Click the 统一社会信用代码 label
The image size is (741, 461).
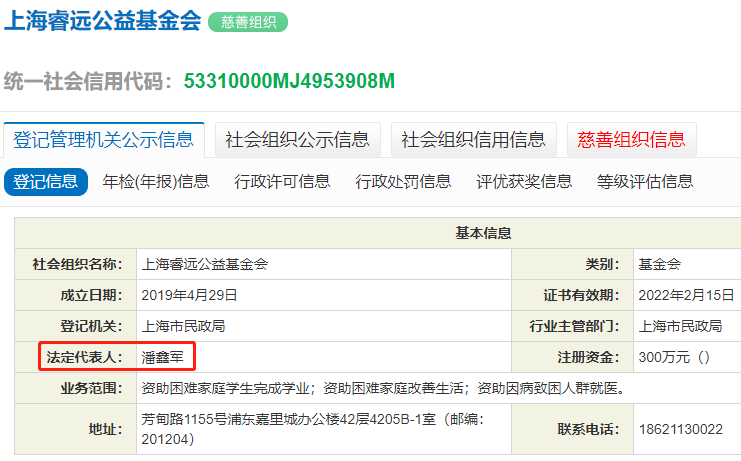88,81
